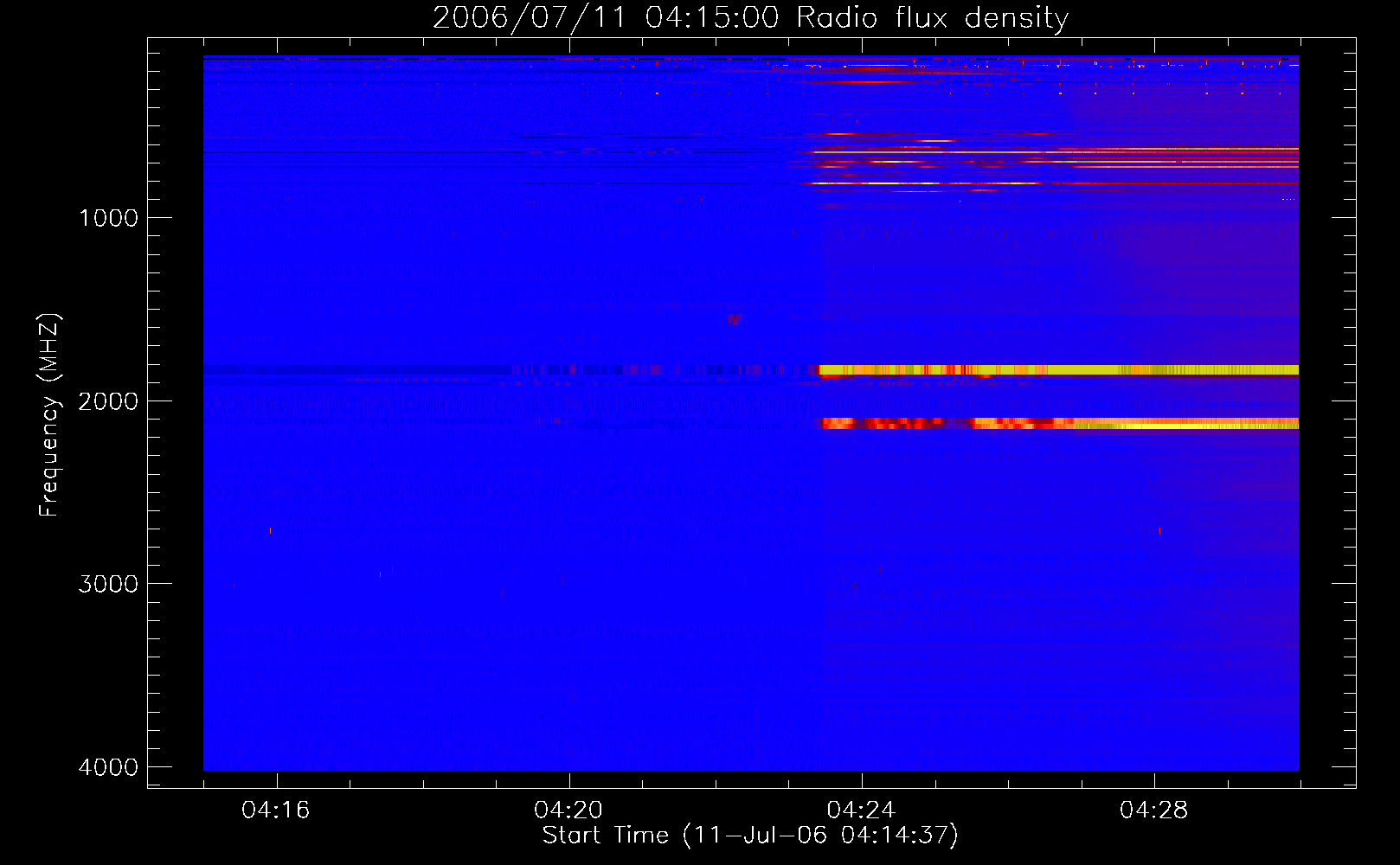
Task: Click the 2000 frequency tick label
Action: click(x=108, y=400)
